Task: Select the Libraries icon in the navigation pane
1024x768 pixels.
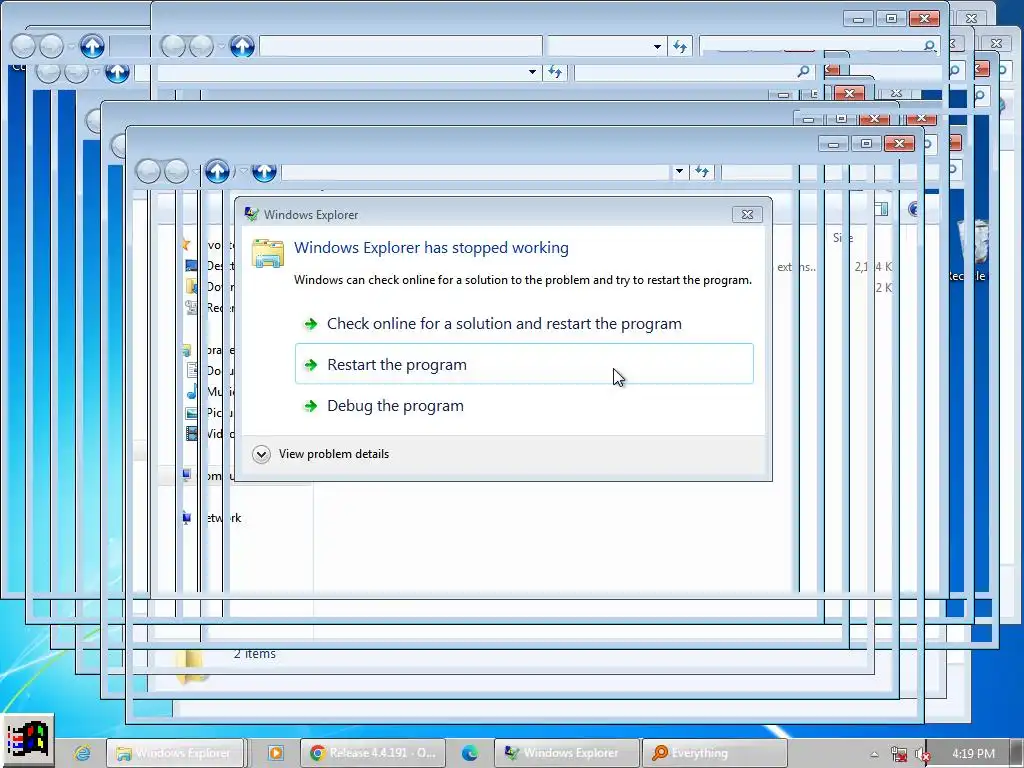Action: [x=187, y=350]
